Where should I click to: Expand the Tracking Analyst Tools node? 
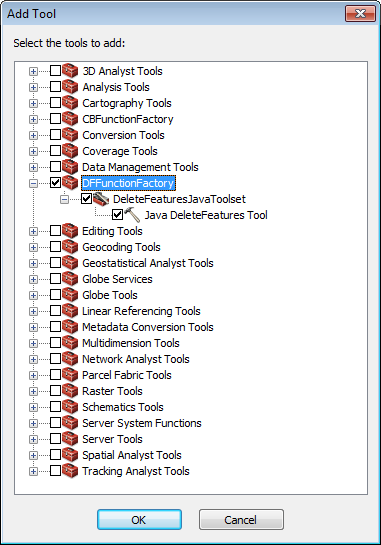(33, 471)
